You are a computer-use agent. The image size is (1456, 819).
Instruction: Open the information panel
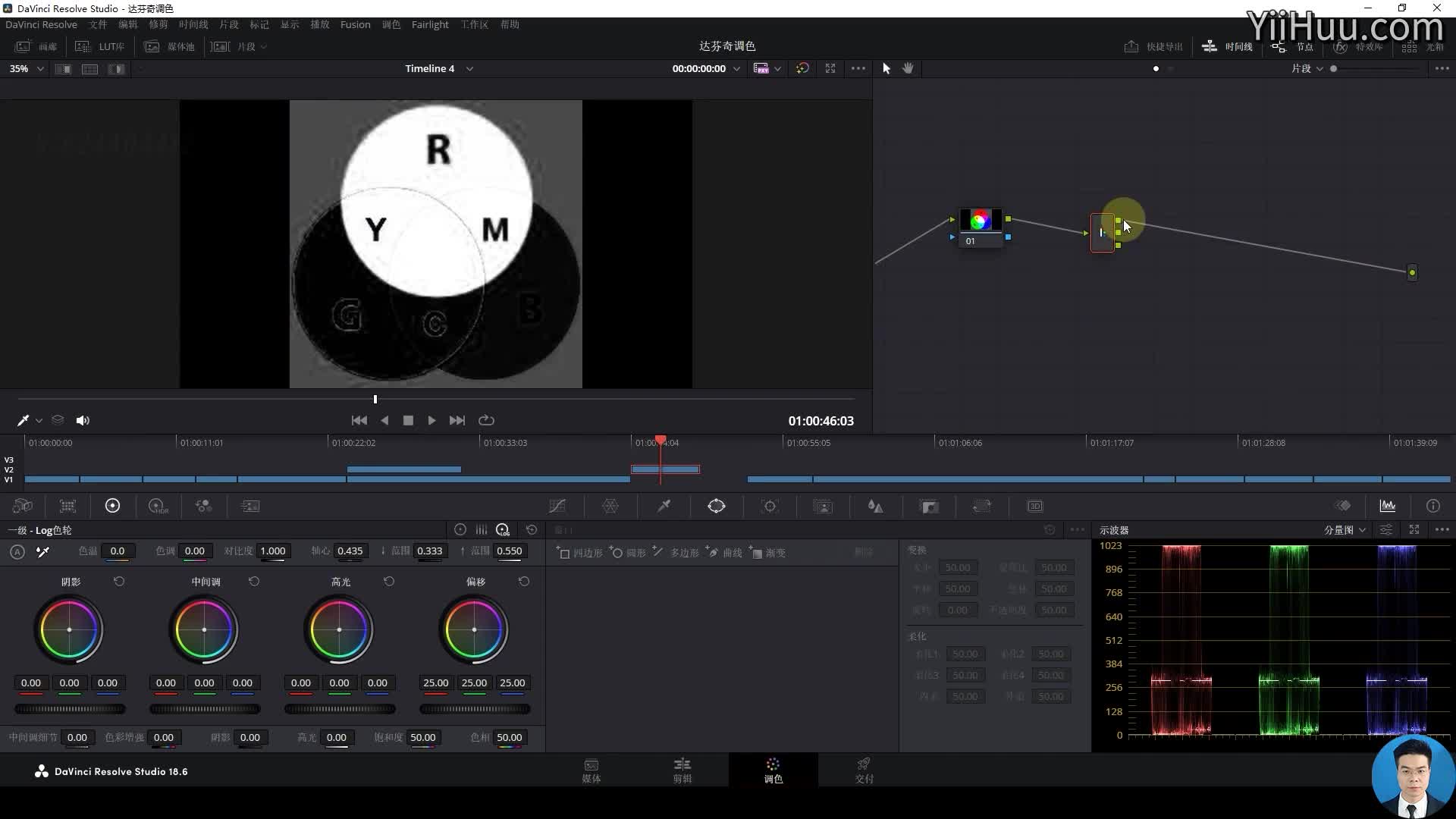click(x=1432, y=506)
